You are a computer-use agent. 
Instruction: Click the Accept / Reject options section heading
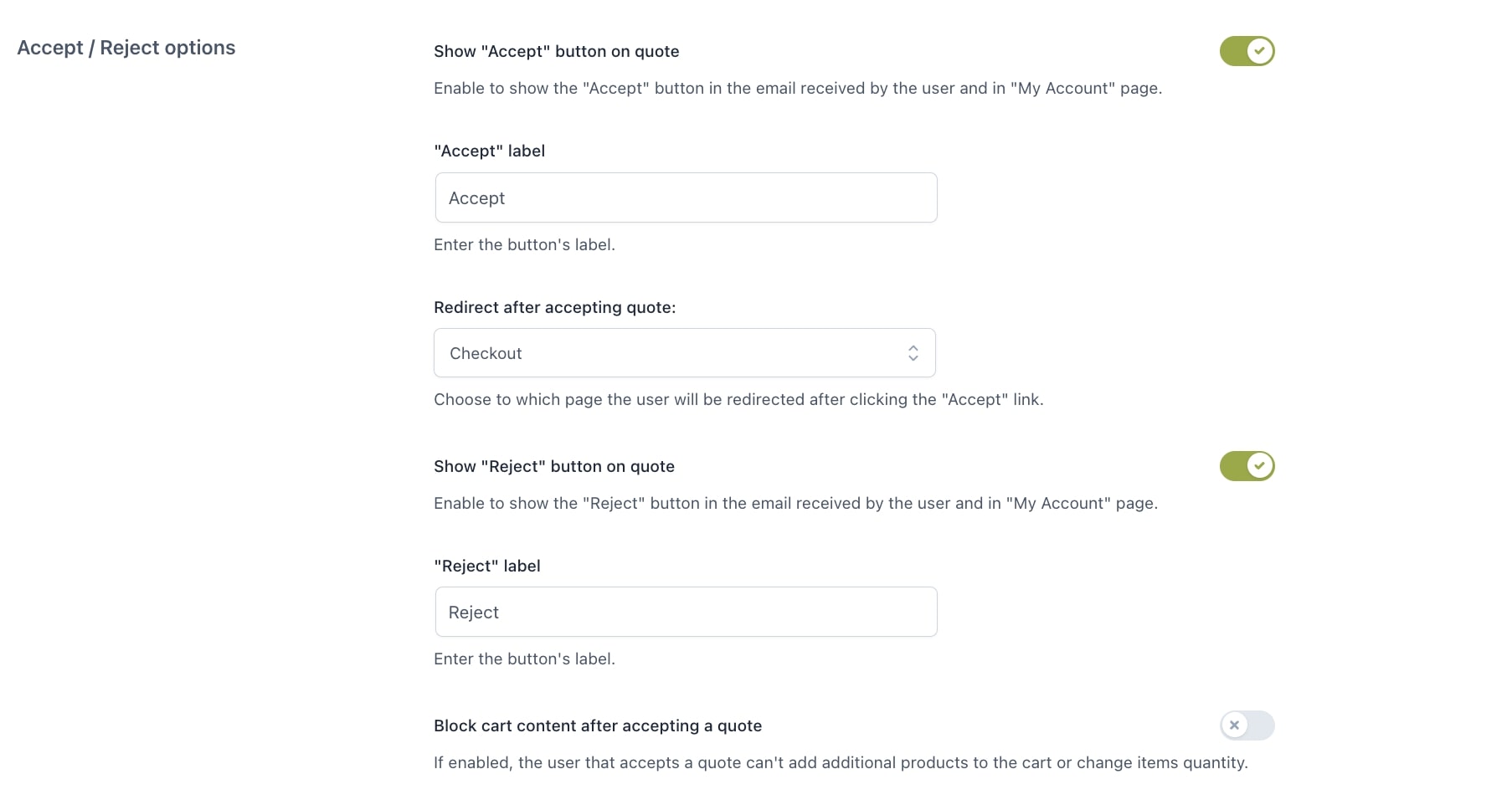tap(126, 48)
